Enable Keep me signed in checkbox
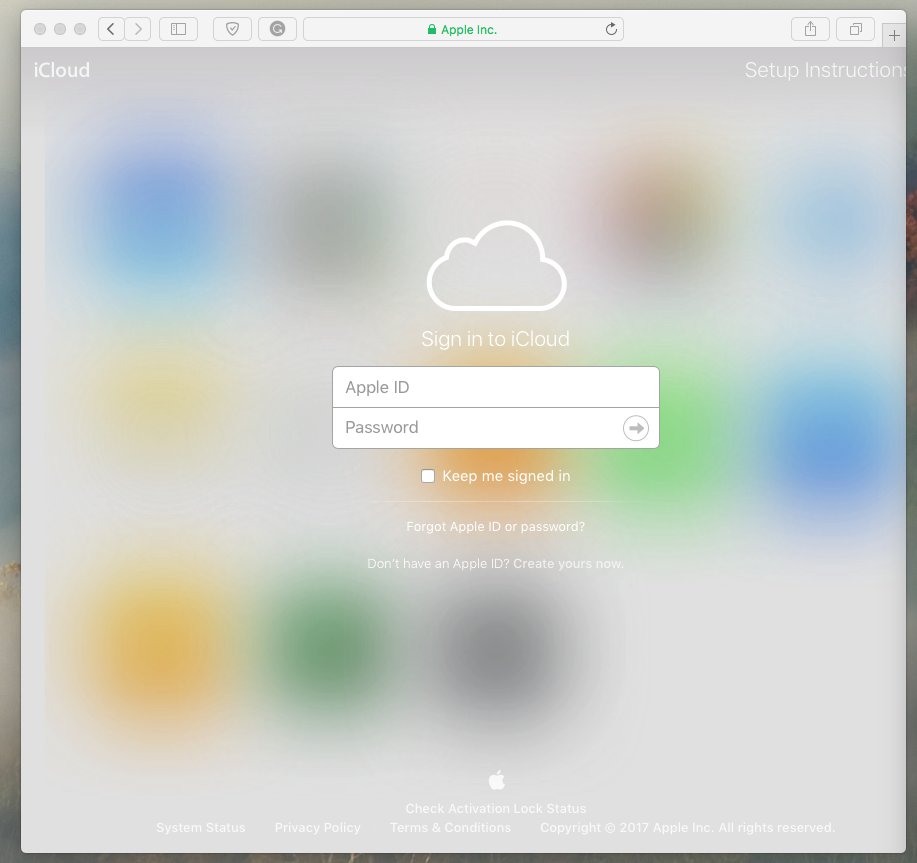The width and height of the screenshot is (917, 863). [428, 476]
